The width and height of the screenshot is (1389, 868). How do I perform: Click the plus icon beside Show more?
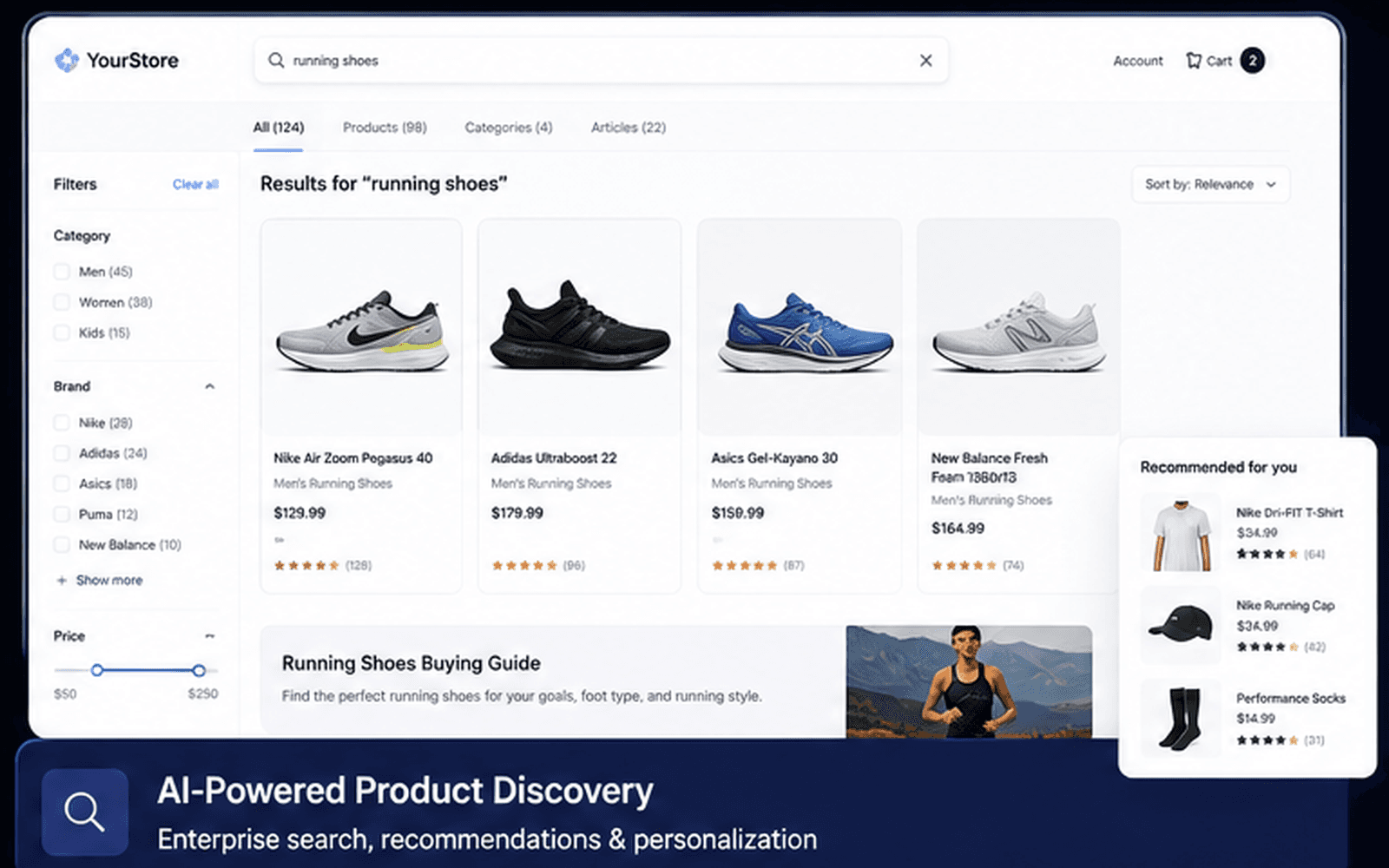pyautogui.click(x=62, y=580)
